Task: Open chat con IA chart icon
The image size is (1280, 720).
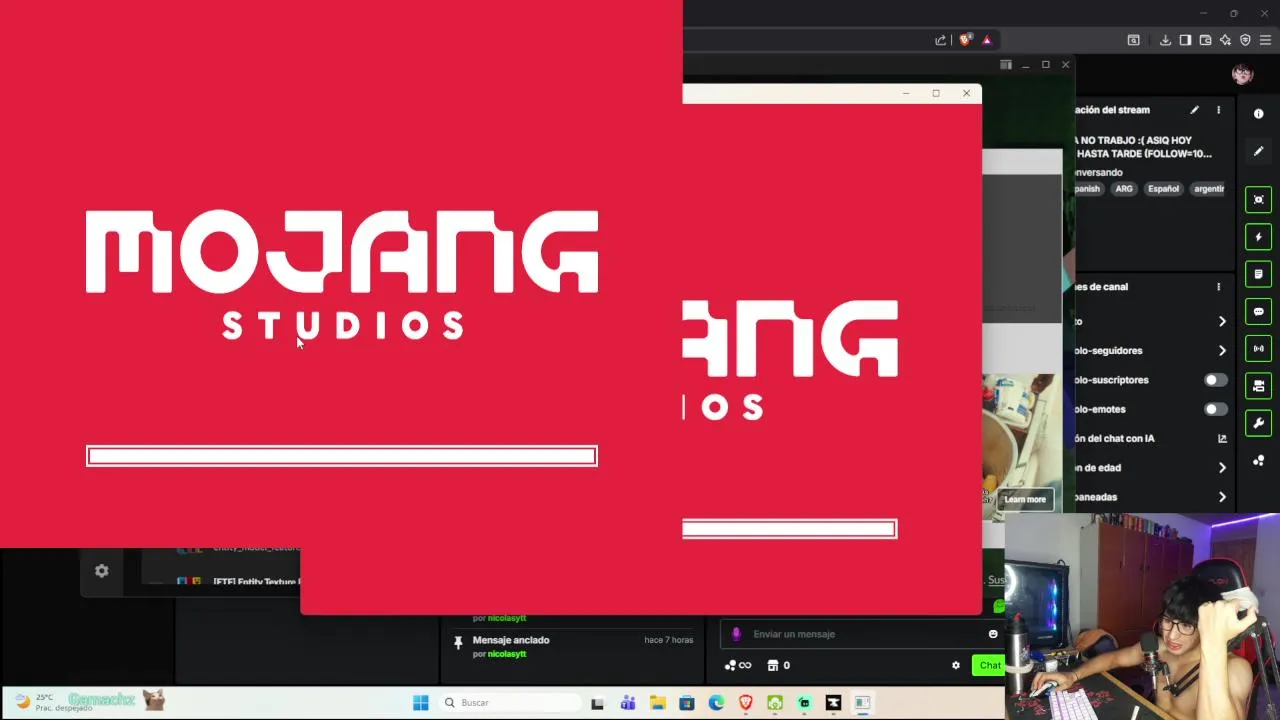Action: pos(1222,438)
